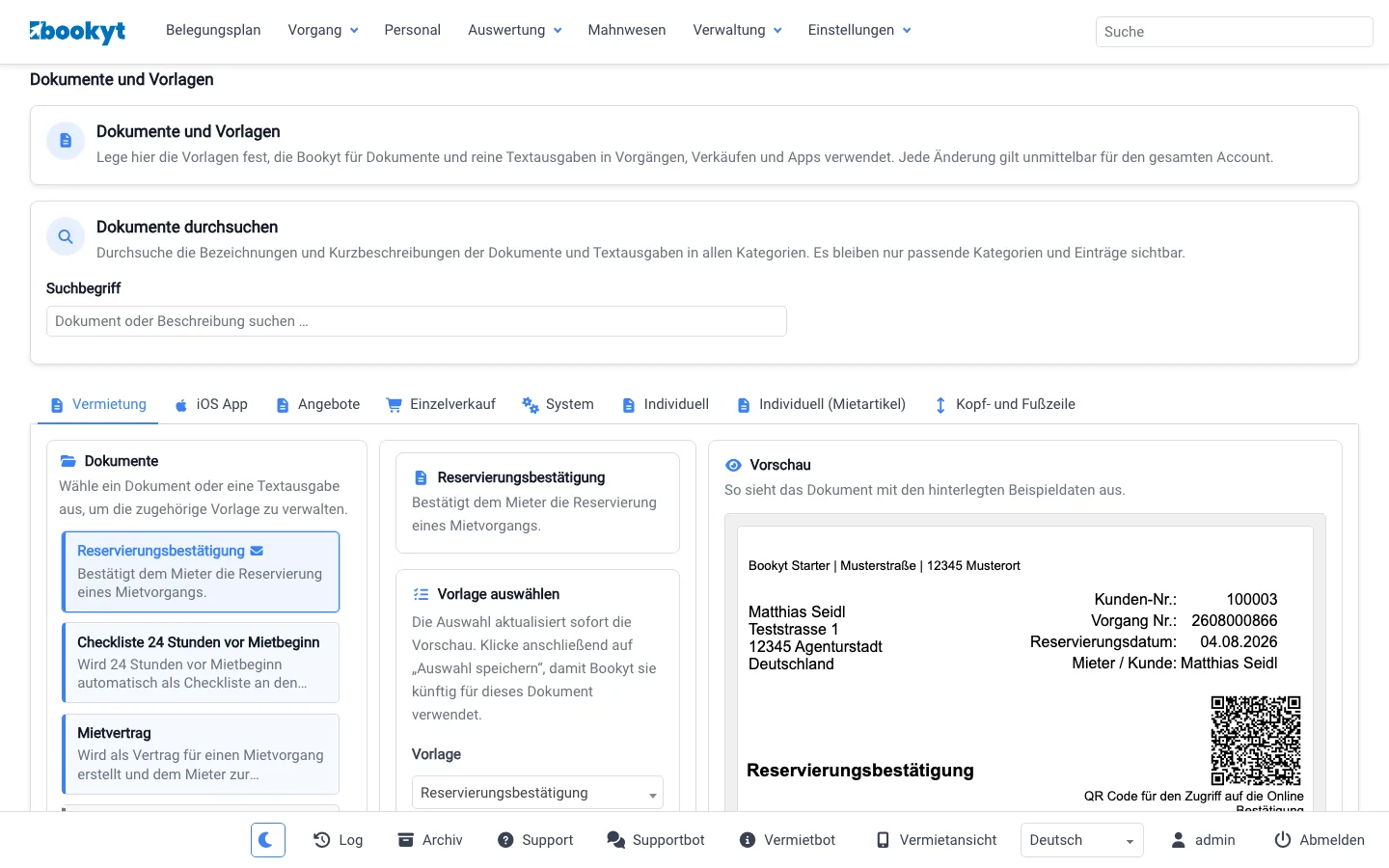Expand the Auswertung menu

coord(515,30)
